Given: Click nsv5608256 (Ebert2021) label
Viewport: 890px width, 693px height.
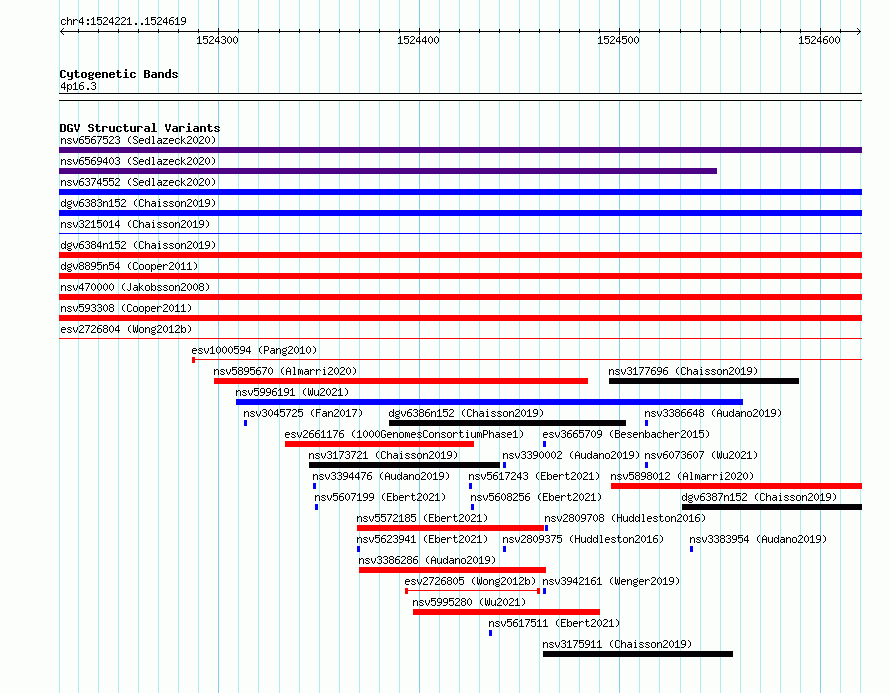Looking at the screenshot, I should tap(536, 497).
